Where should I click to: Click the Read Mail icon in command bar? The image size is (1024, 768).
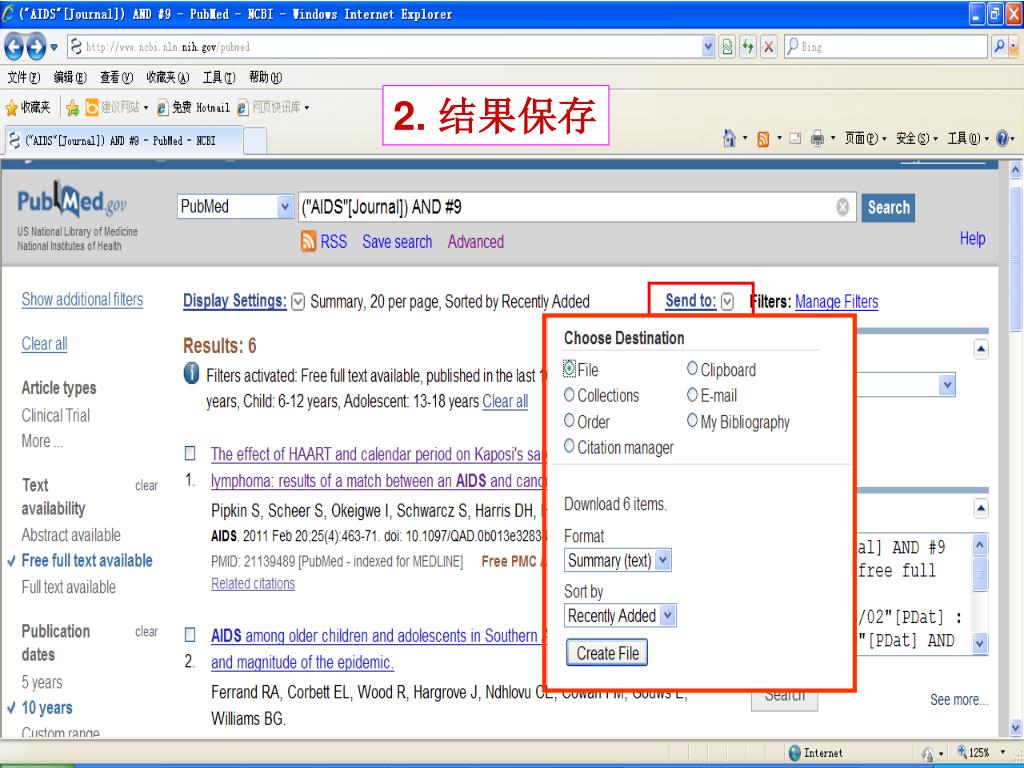[x=795, y=138]
